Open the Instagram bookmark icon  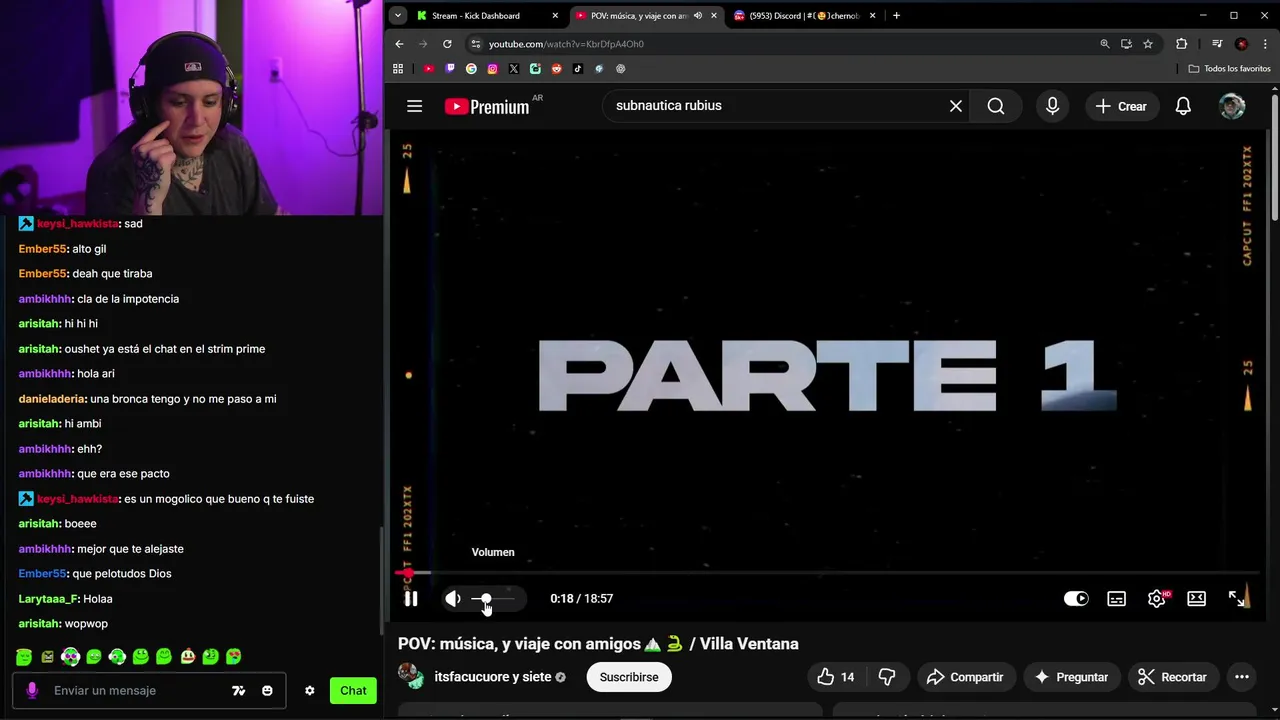[x=493, y=69]
